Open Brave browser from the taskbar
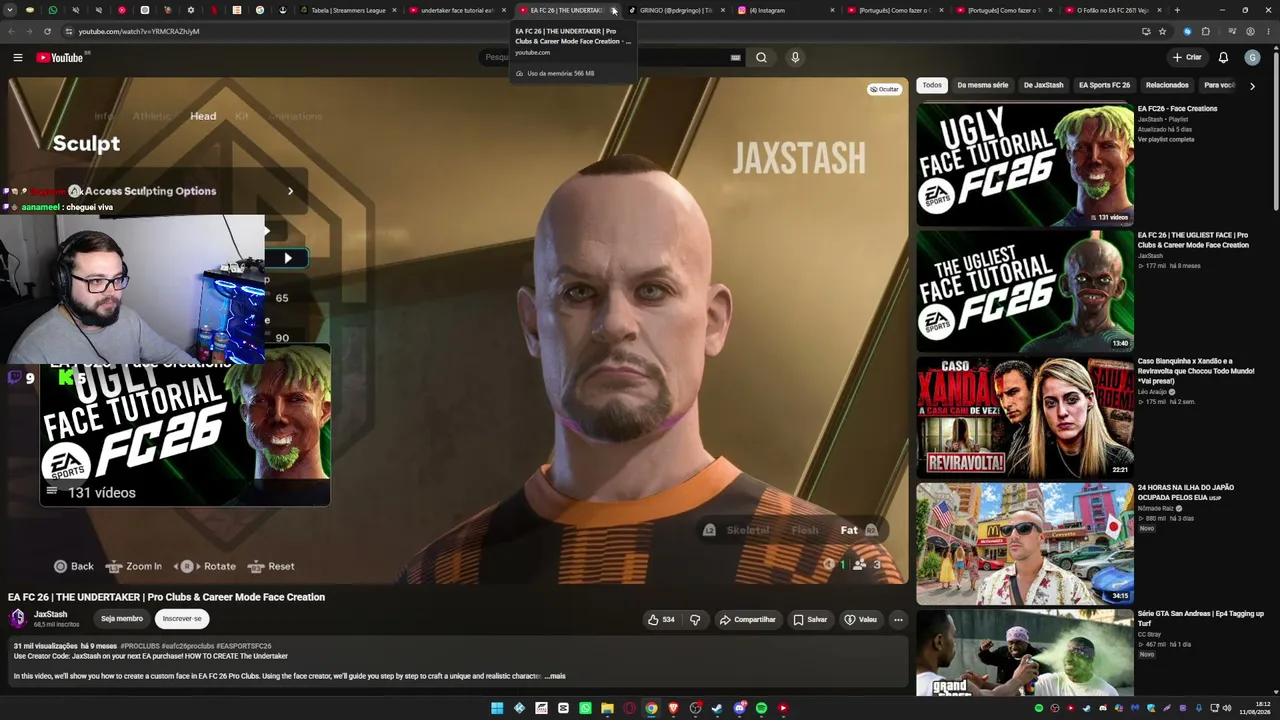1280x720 pixels. pos(673,708)
